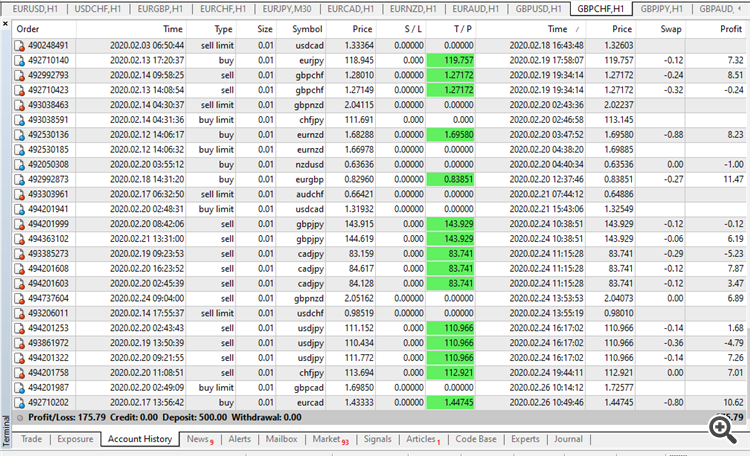Switch to the EURUSD,H1 chart tab
This screenshot has width=750, height=456.
[x=35, y=9]
